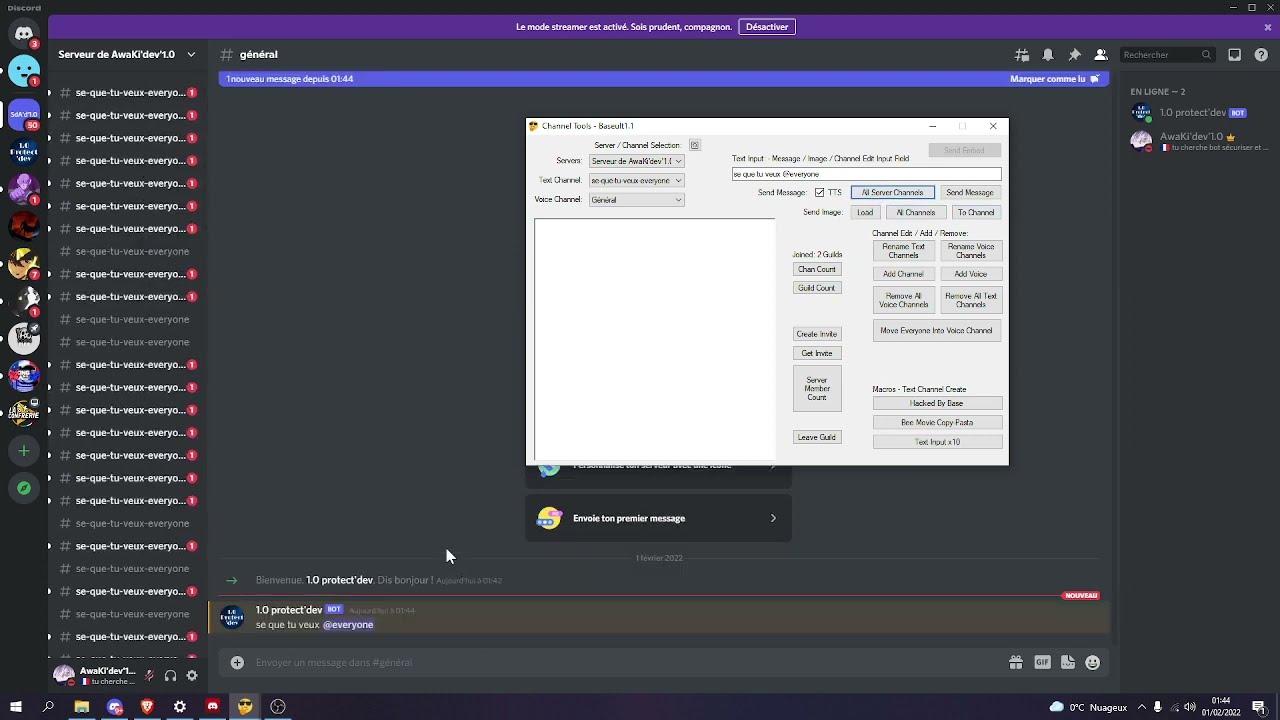The image size is (1280, 720).
Task: Click refresh icon beside Server / Channel Selection
Action: [694, 145]
